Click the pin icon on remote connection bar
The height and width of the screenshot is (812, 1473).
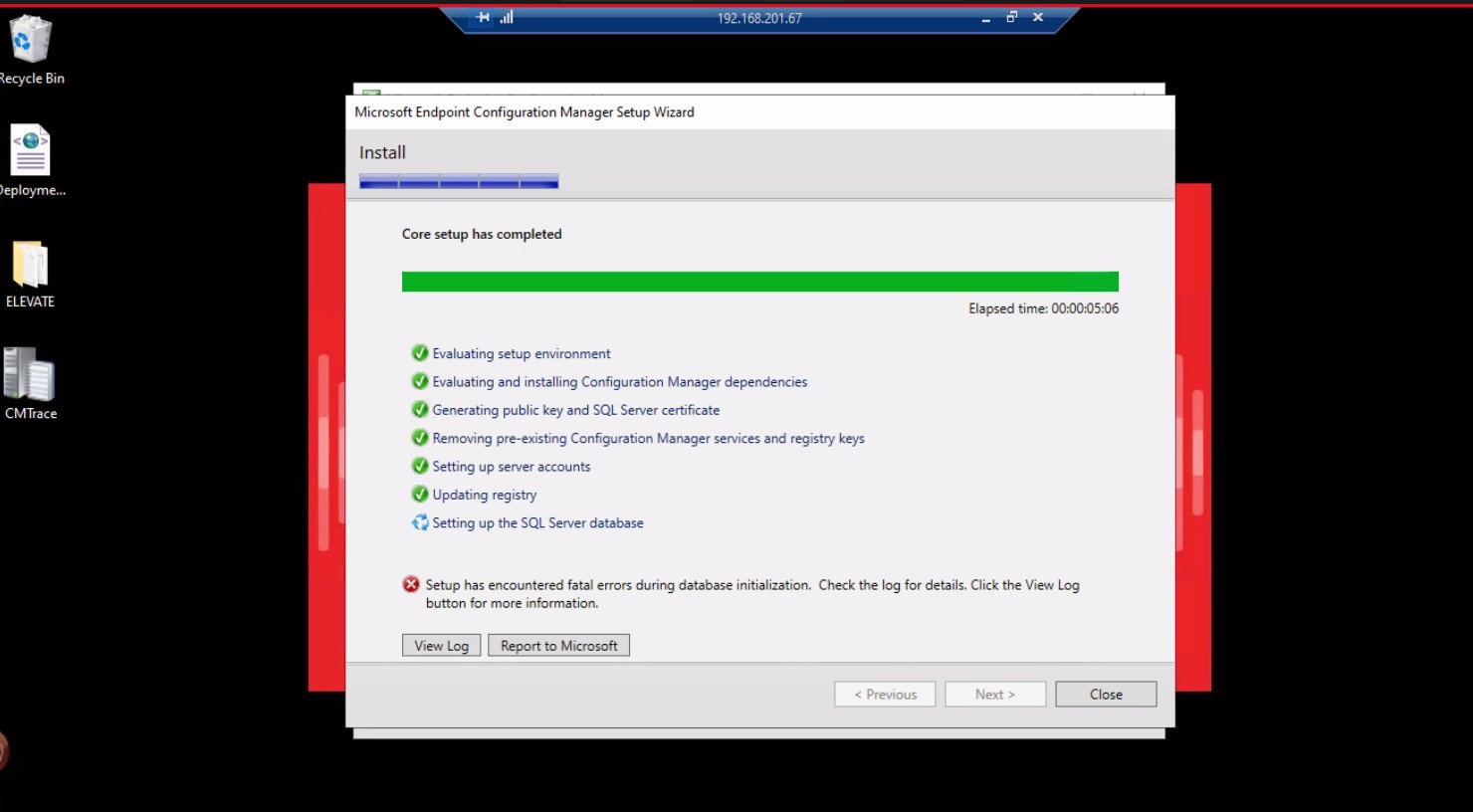tap(483, 17)
